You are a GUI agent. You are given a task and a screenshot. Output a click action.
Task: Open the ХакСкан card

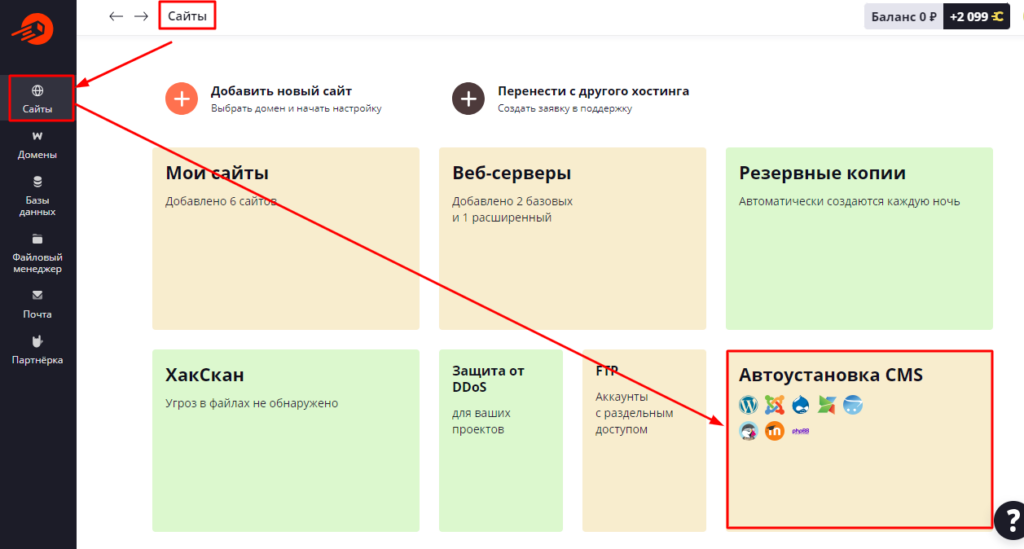point(286,441)
